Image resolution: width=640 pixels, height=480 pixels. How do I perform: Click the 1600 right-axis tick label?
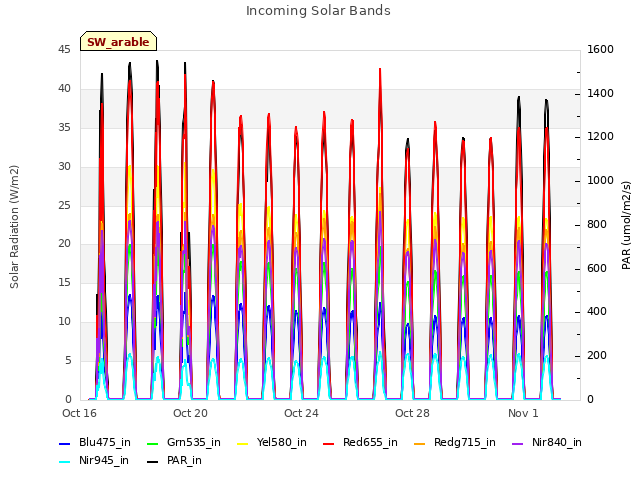coord(600,50)
